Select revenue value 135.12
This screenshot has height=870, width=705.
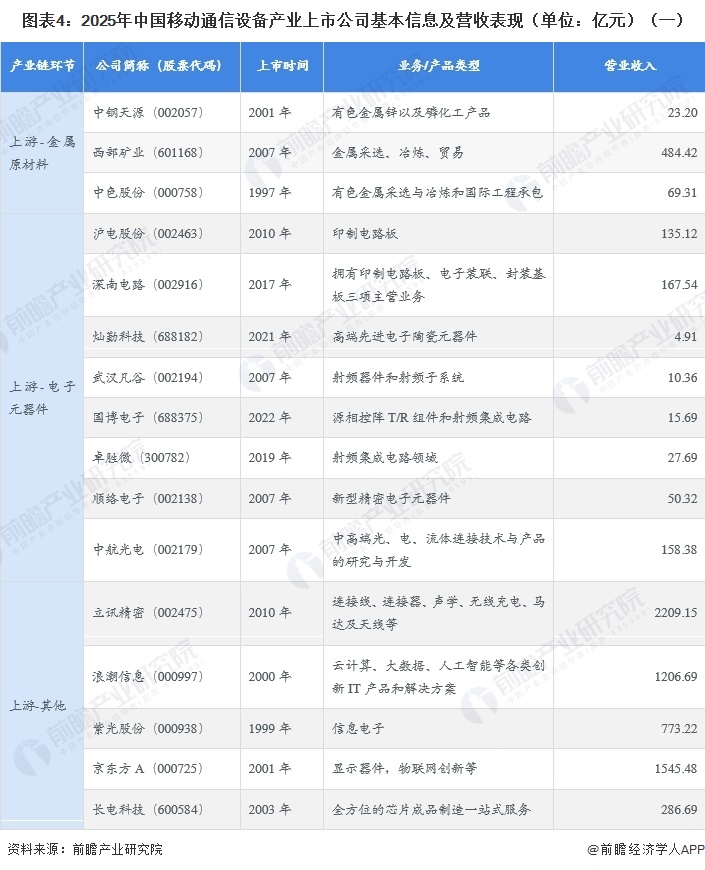coord(679,234)
